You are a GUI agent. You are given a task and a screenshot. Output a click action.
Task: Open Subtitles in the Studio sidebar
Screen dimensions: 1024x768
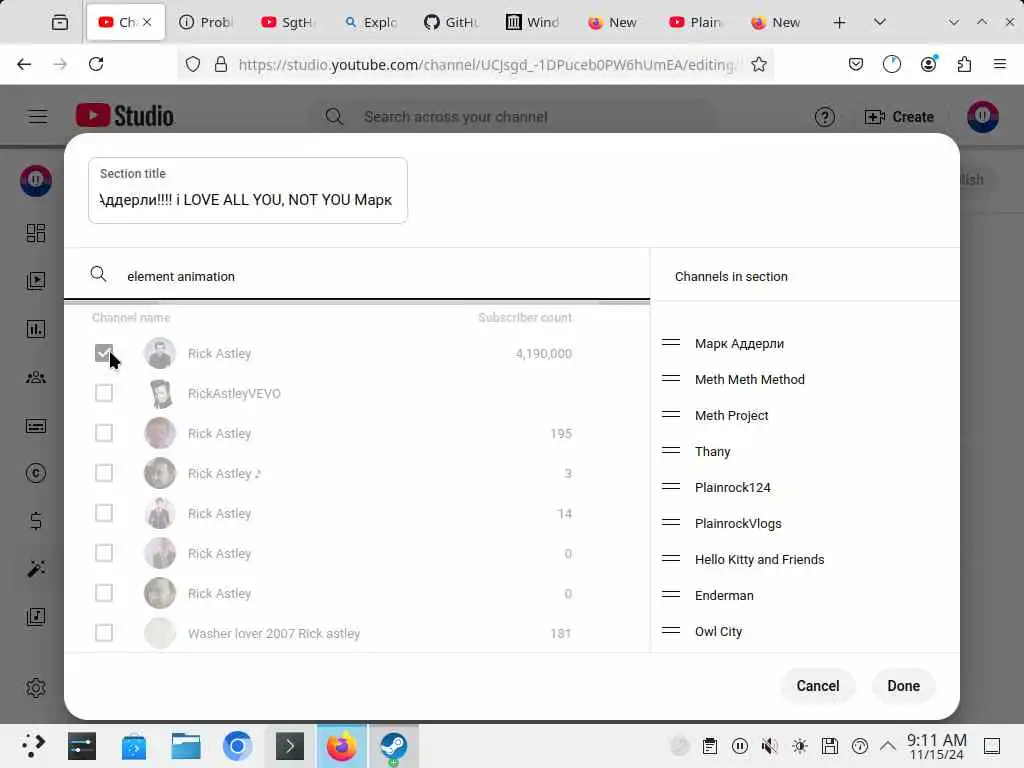pyautogui.click(x=36, y=426)
